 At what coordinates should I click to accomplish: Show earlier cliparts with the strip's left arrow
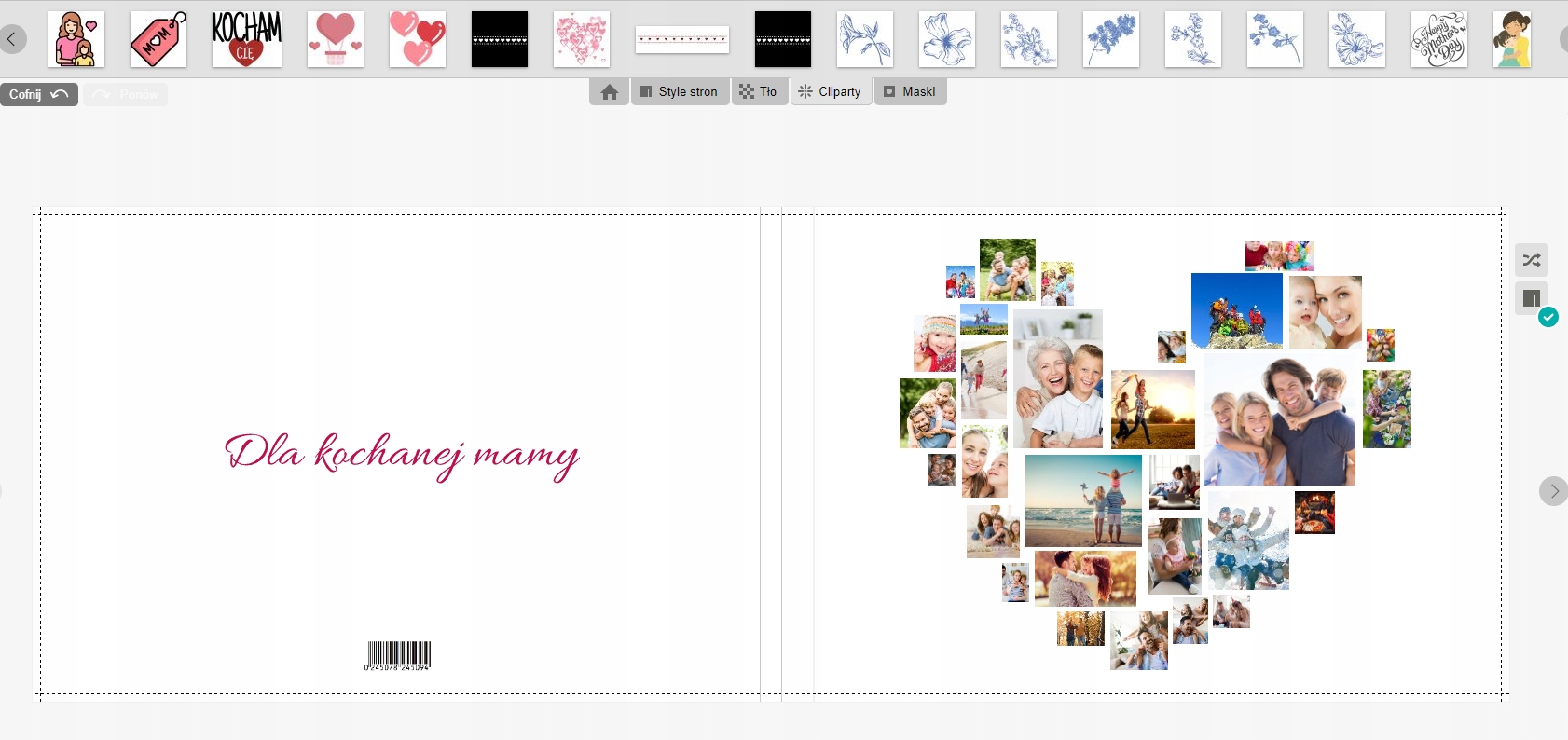tap(12, 39)
